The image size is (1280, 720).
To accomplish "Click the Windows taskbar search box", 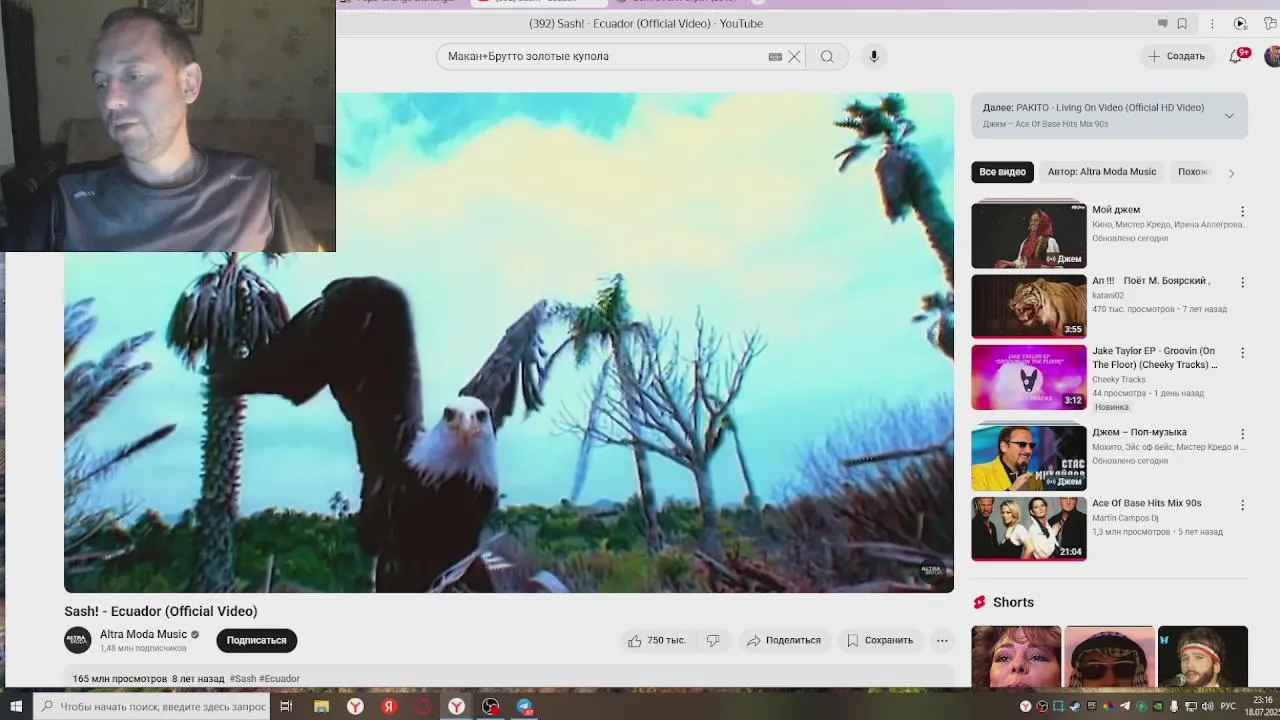I will coord(152,706).
